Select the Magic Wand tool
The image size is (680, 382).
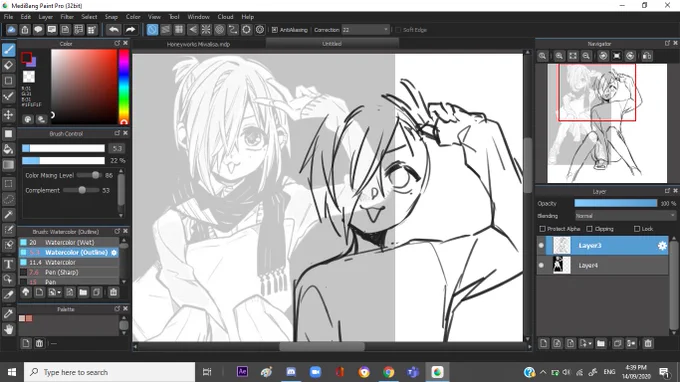click(9, 215)
